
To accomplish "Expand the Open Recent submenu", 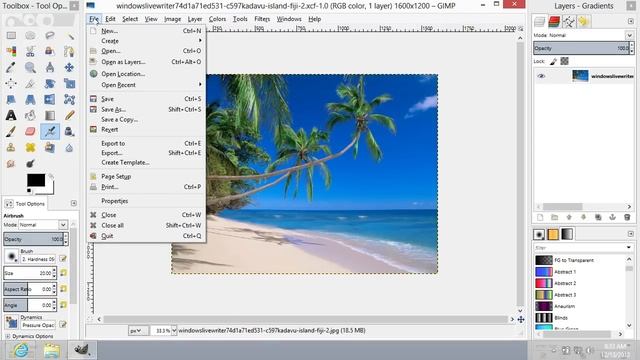I will (146, 85).
